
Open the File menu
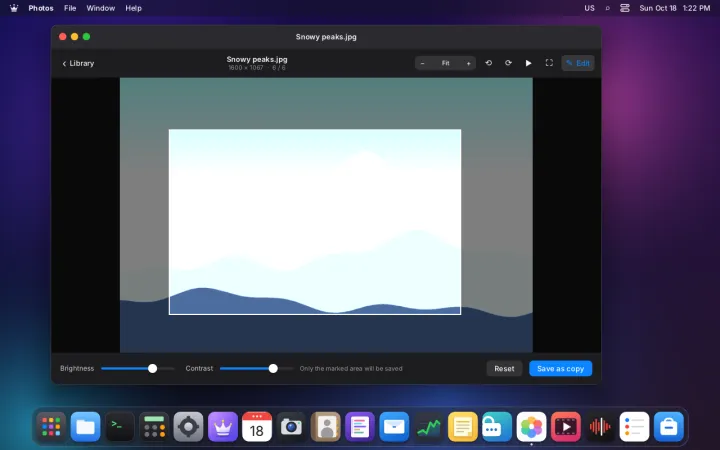point(70,8)
